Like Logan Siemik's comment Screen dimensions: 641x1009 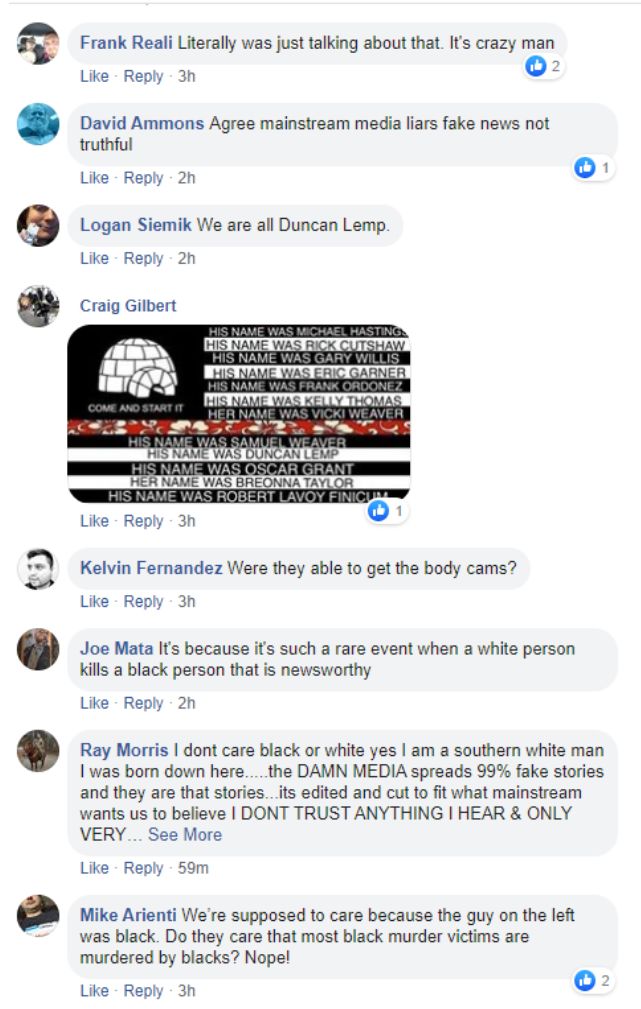pyautogui.click(x=94, y=259)
